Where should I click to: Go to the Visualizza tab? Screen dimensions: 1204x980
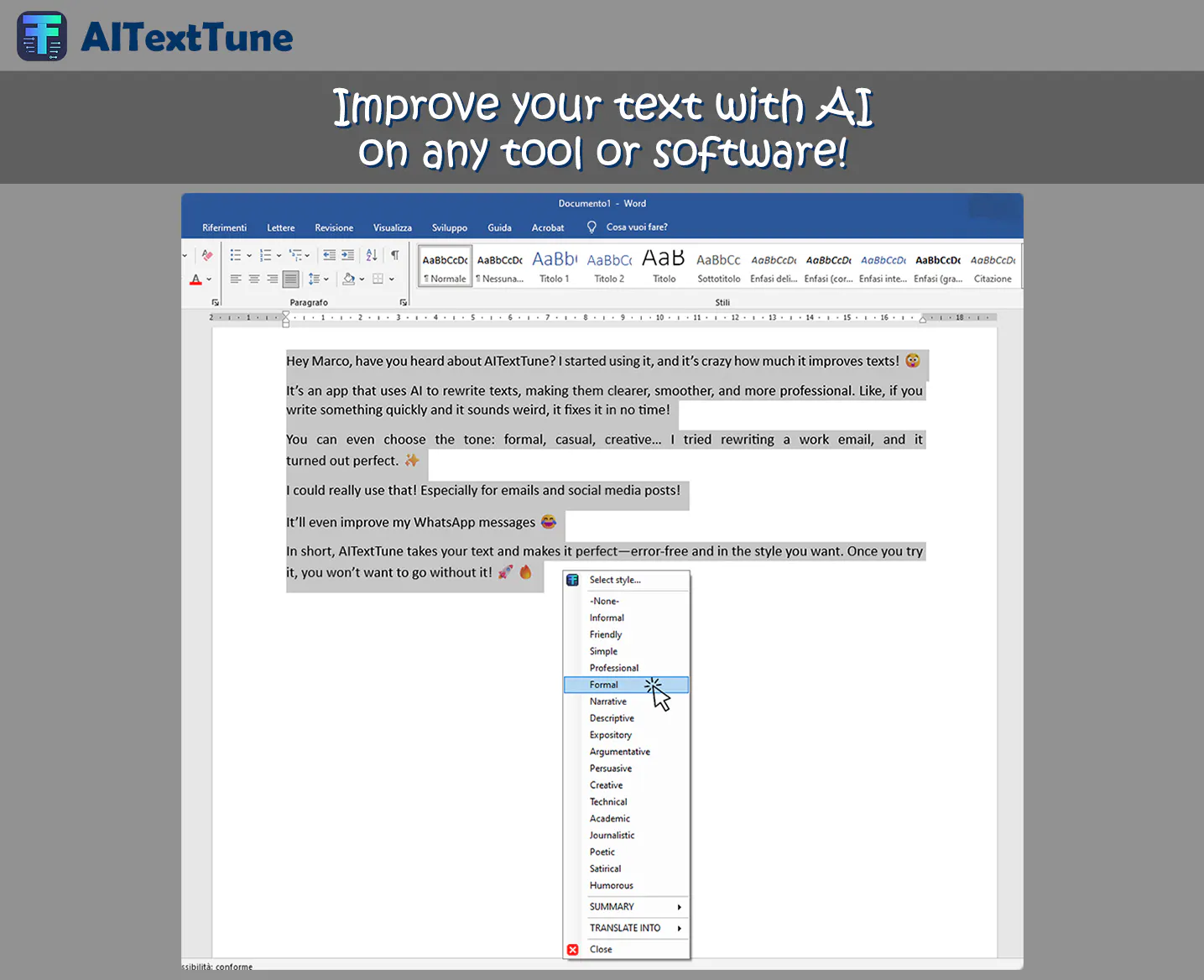point(393,227)
